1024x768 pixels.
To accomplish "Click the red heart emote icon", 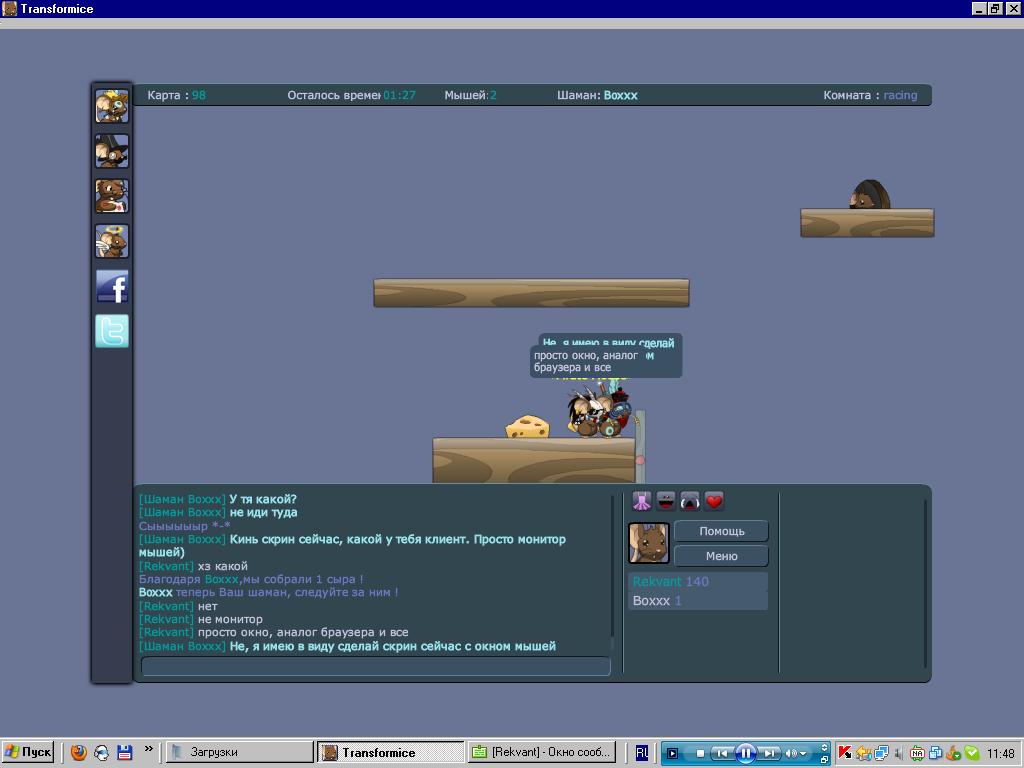I will point(714,501).
